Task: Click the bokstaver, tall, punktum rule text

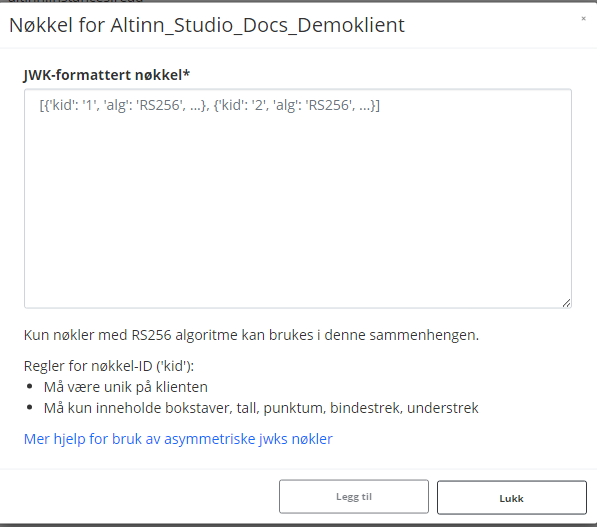Action: [x=261, y=408]
